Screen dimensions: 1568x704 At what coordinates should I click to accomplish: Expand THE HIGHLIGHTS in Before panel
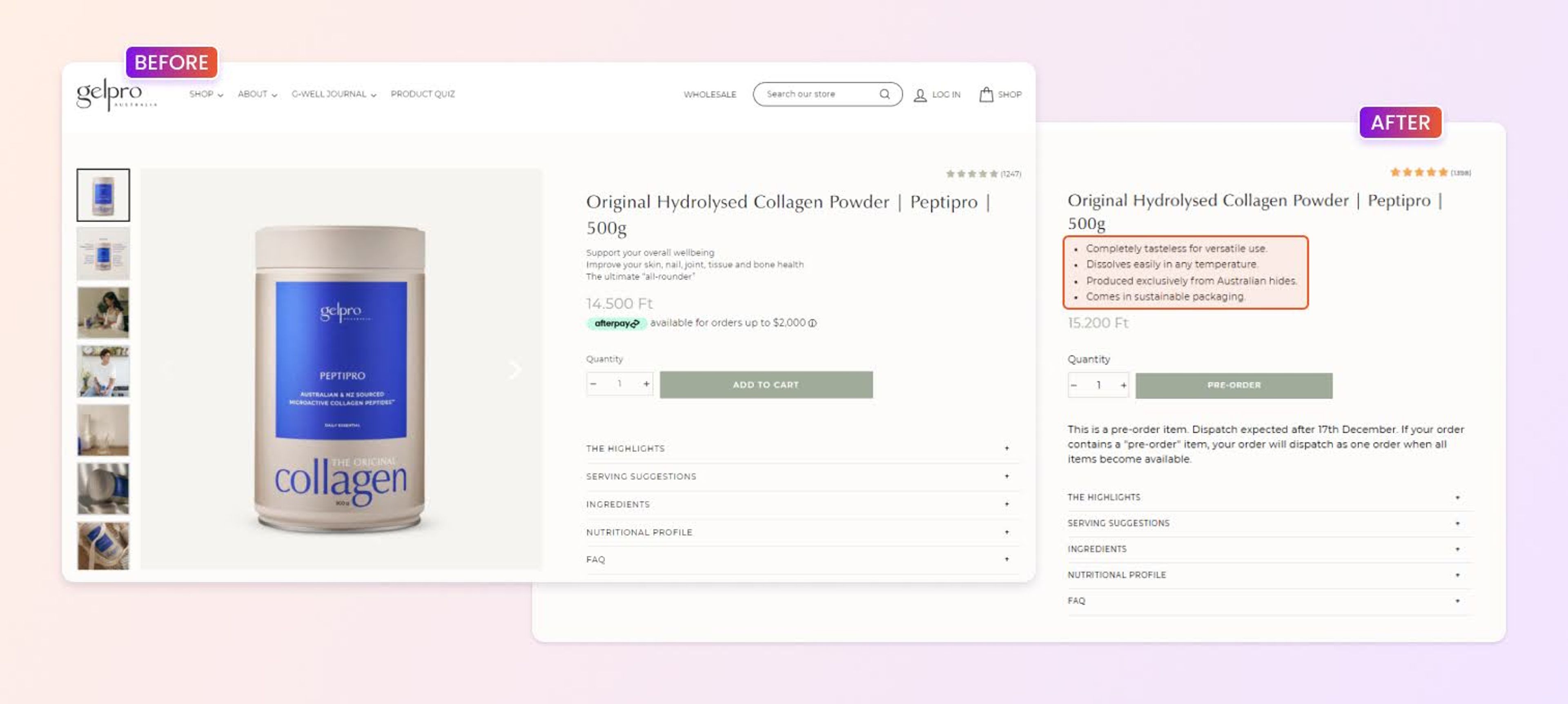pyautogui.click(x=802, y=449)
